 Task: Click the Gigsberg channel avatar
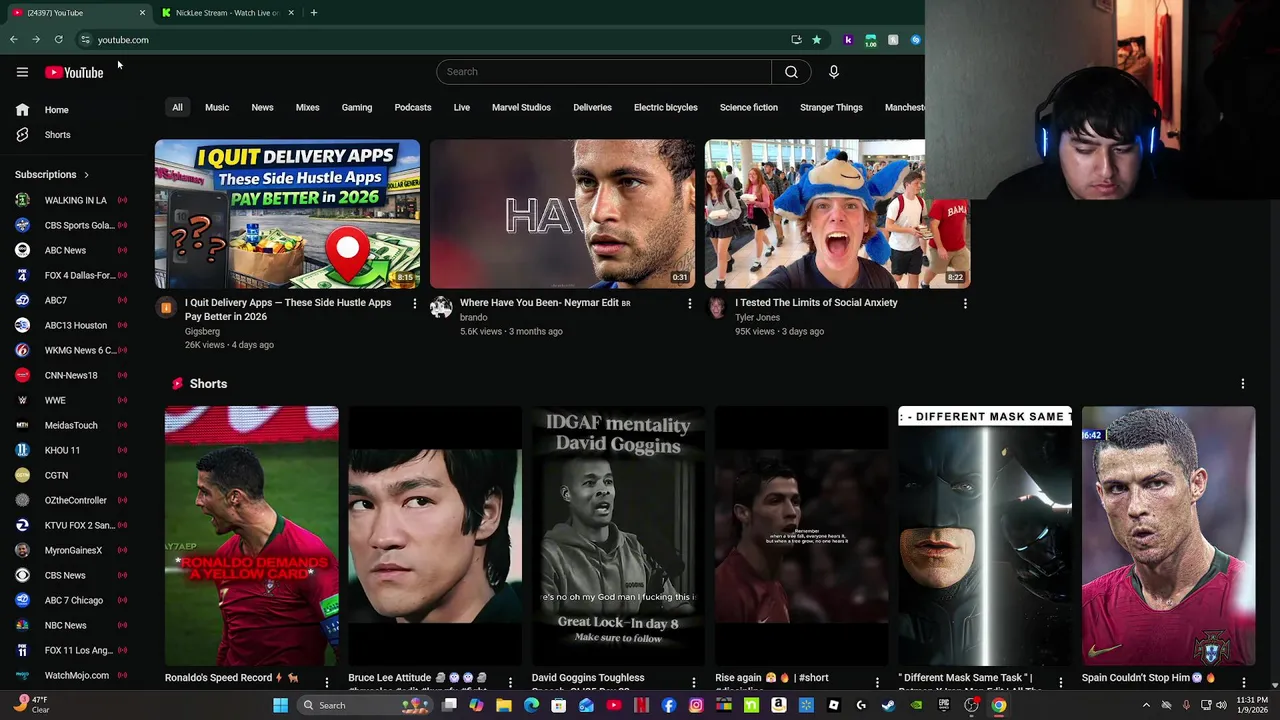[x=166, y=308]
